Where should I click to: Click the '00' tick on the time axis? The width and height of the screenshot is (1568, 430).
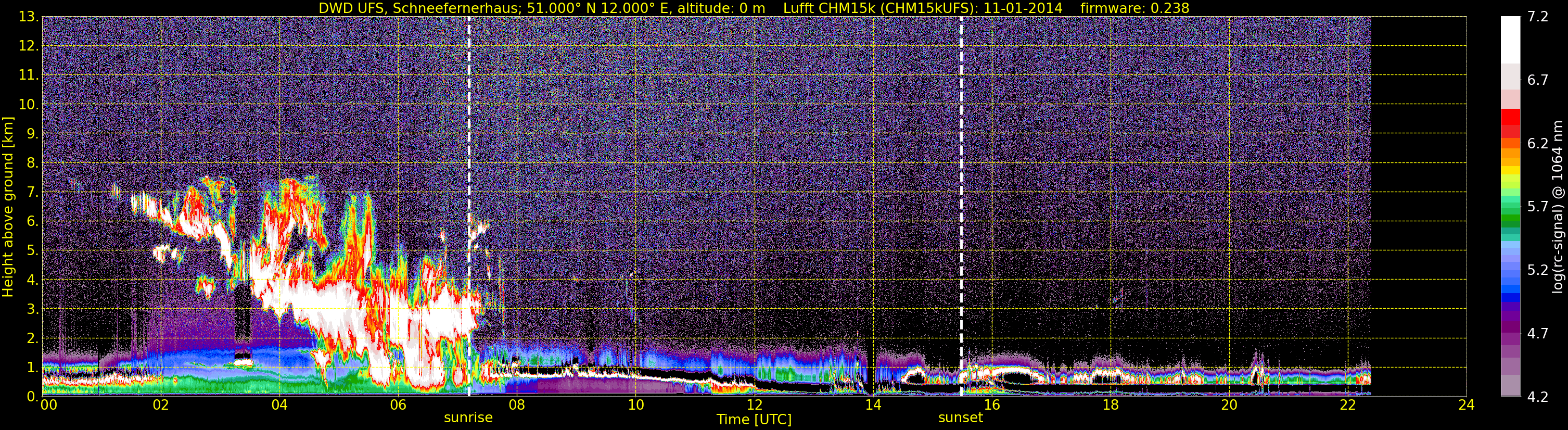click(49, 406)
